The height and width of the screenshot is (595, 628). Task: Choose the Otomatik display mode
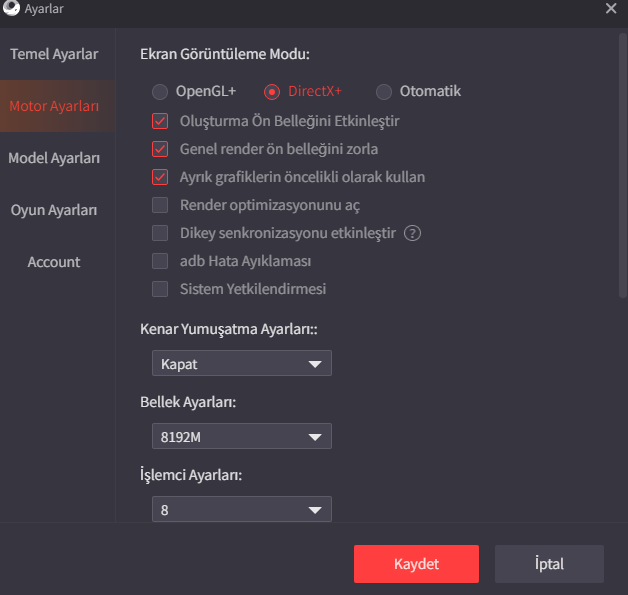tap(384, 92)
